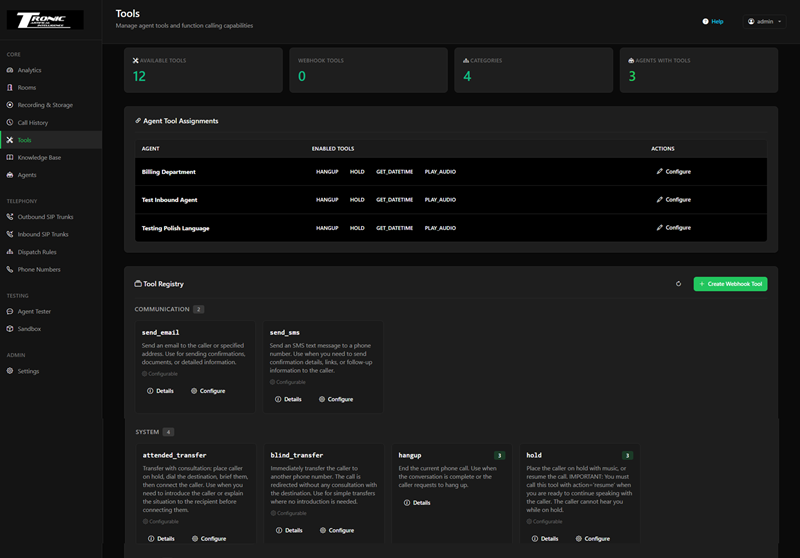Click the info icon on attended_transfer Details
The height and width of the screenshot is (558, 800).
coord(151,539)
